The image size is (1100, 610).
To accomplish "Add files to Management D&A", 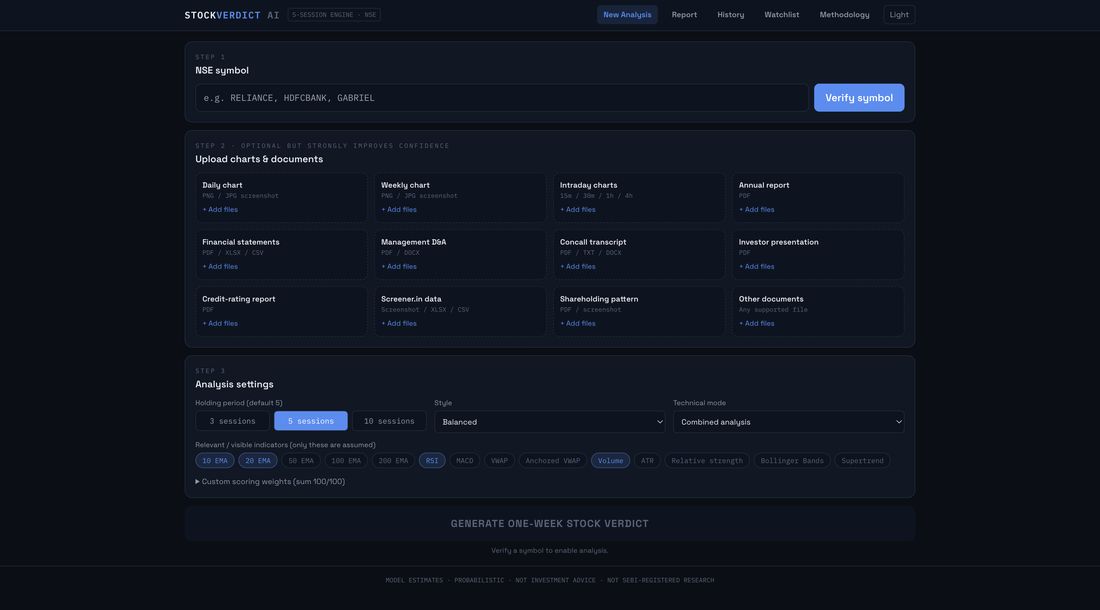I will click(x=398, y=266).
